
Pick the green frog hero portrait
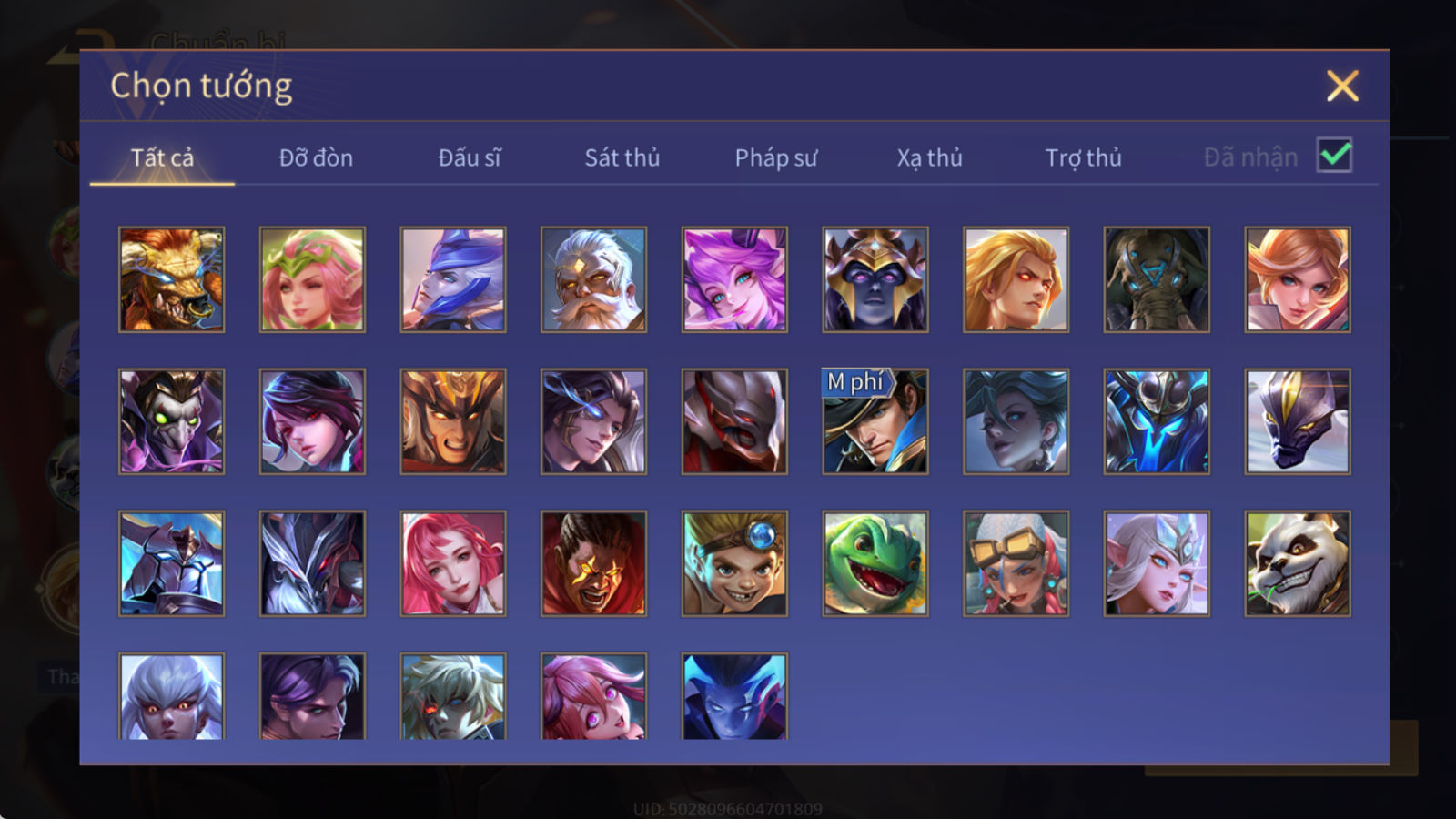875,563
